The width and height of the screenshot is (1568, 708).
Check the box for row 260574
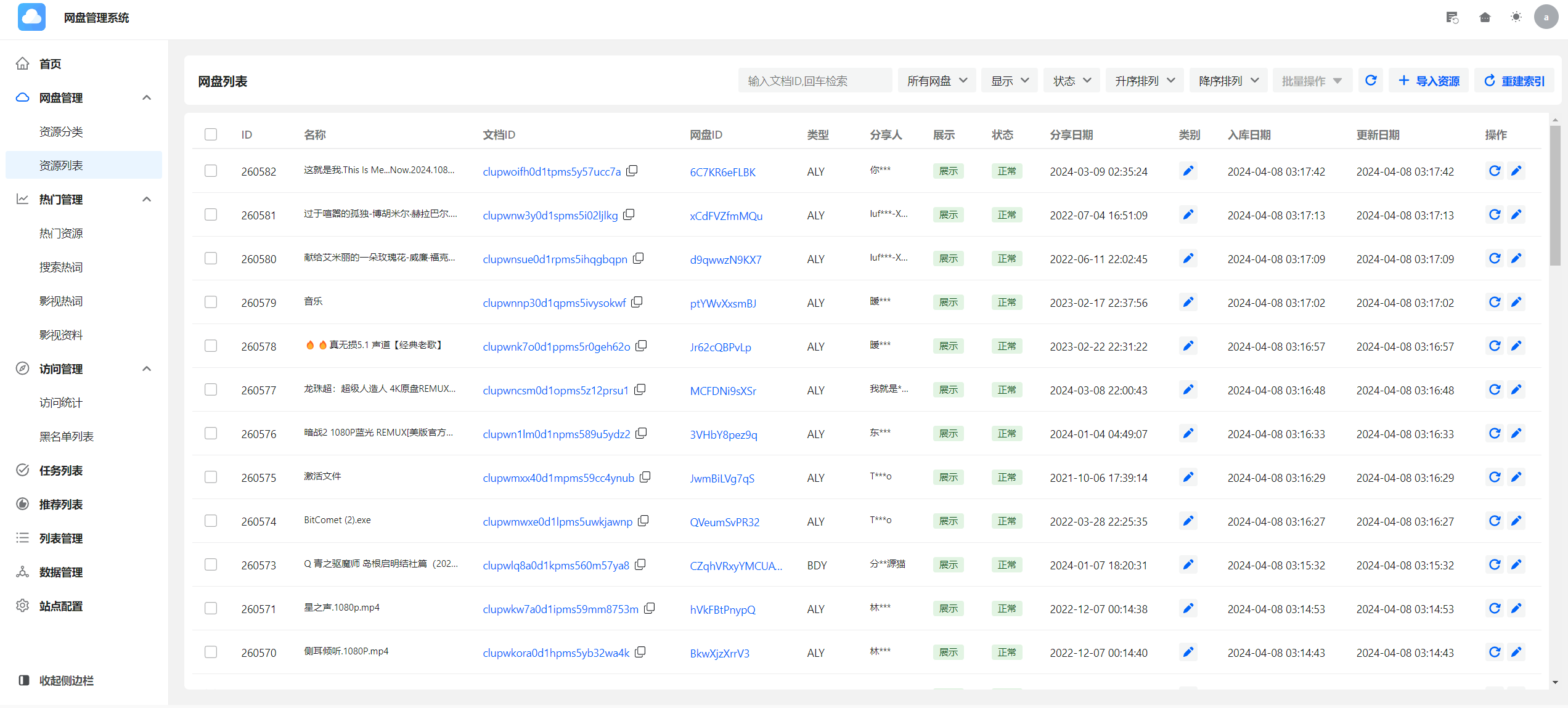pos(211,521)
